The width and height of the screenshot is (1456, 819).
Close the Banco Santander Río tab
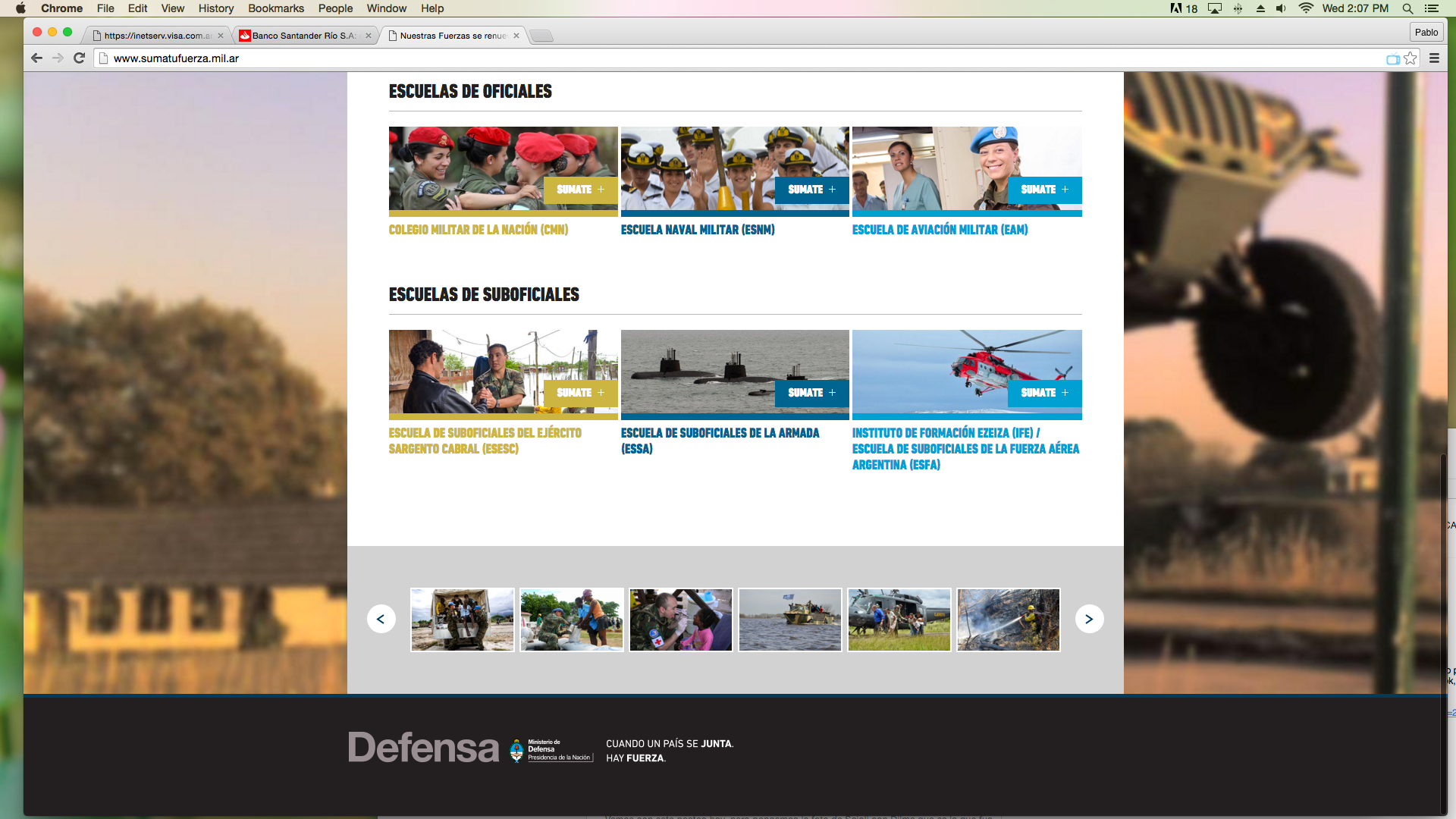click(369, 36)
